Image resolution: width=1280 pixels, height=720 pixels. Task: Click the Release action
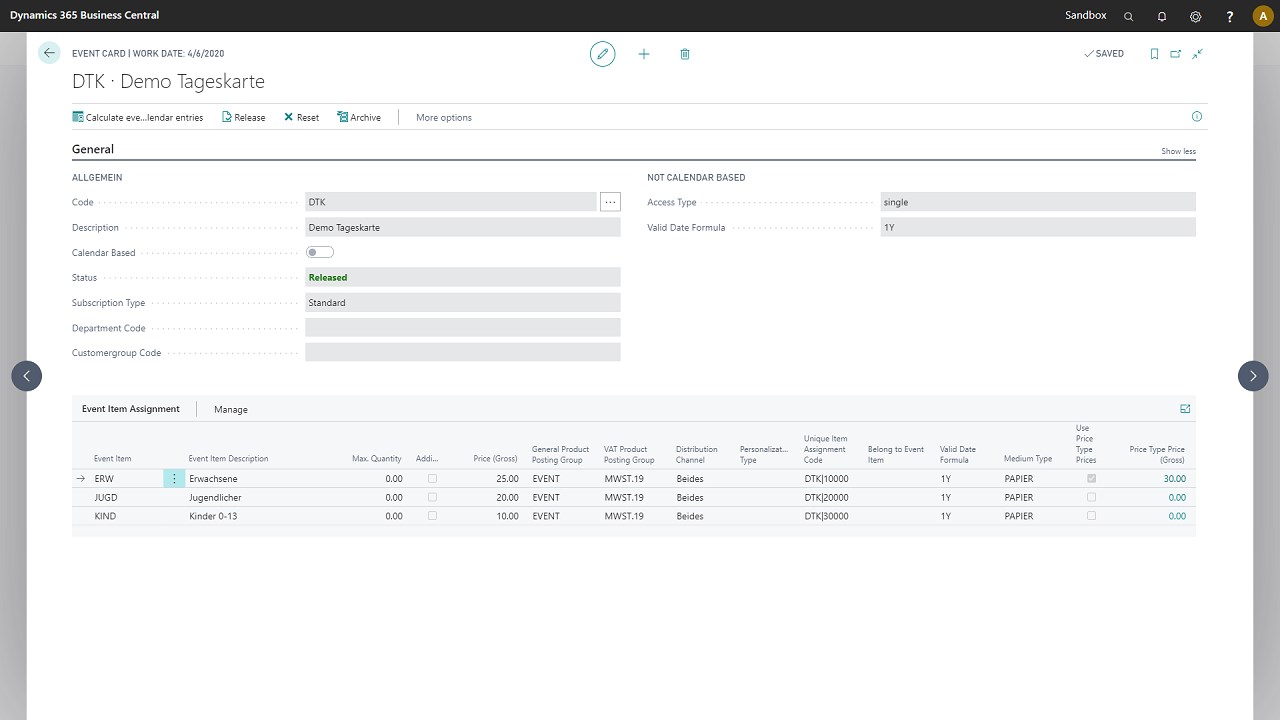tap(244, 117)
